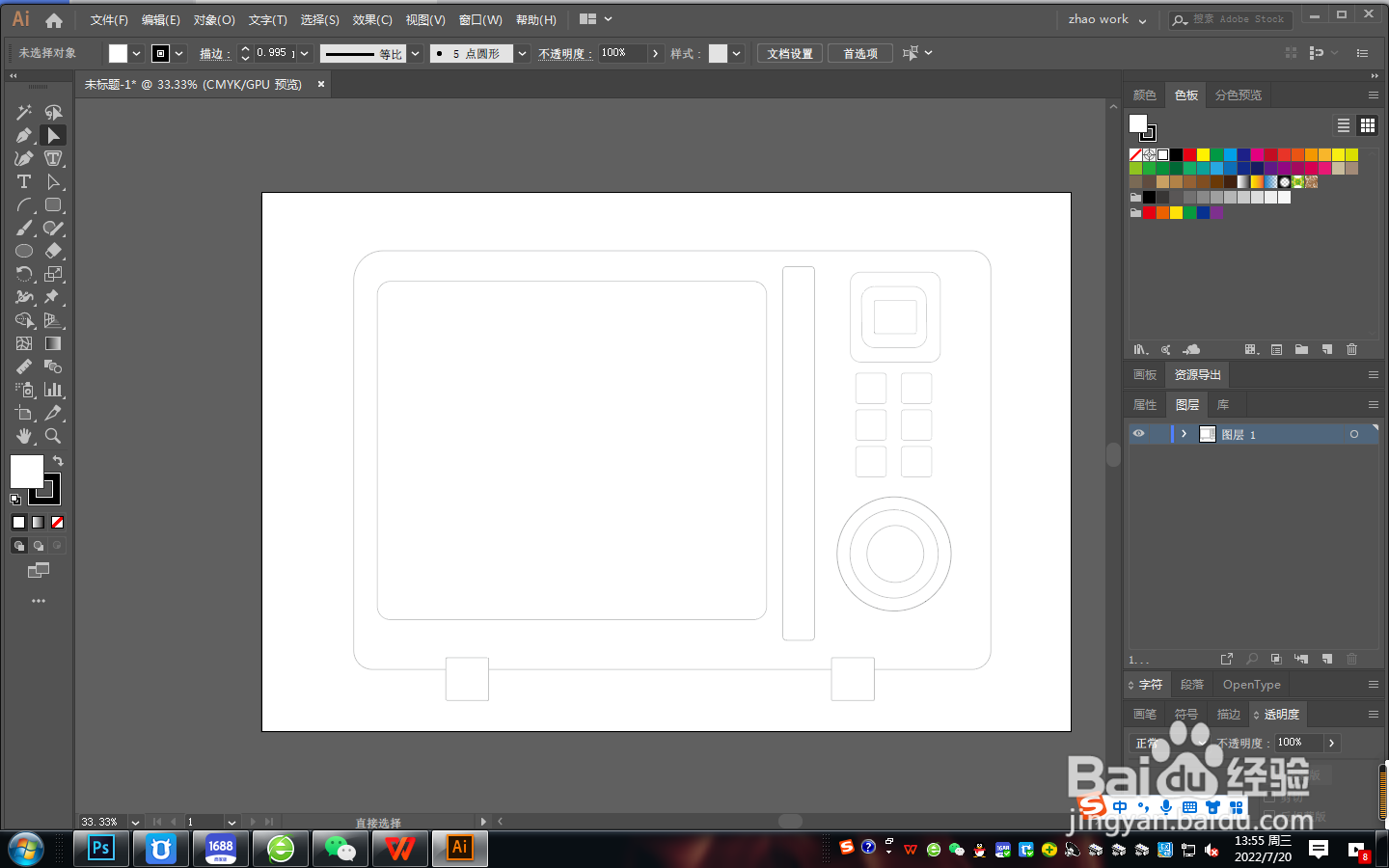Select the Scale tool
Image resolution: width=1389 pixels, height=868 pixels.
[x=53, y=275]
